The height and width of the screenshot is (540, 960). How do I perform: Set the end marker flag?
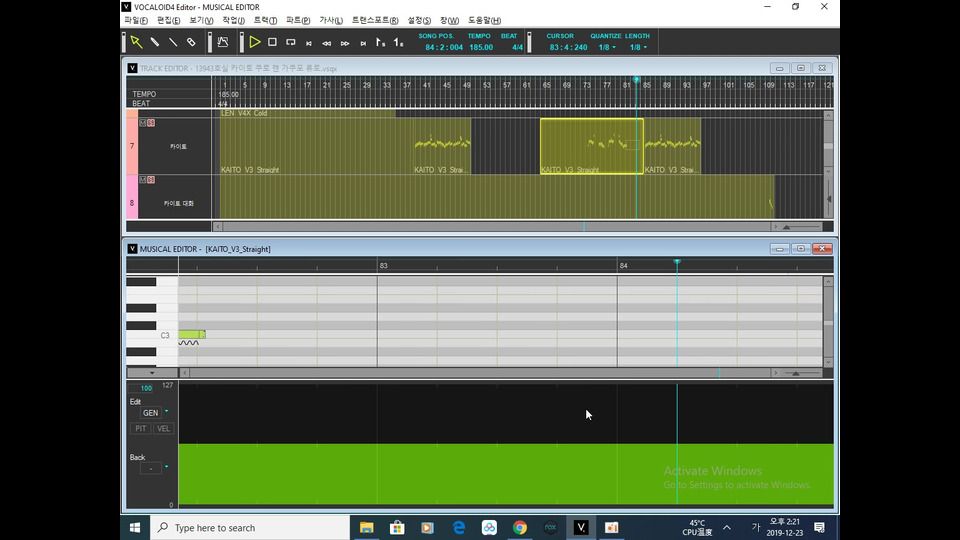click(x=399, y=42)
